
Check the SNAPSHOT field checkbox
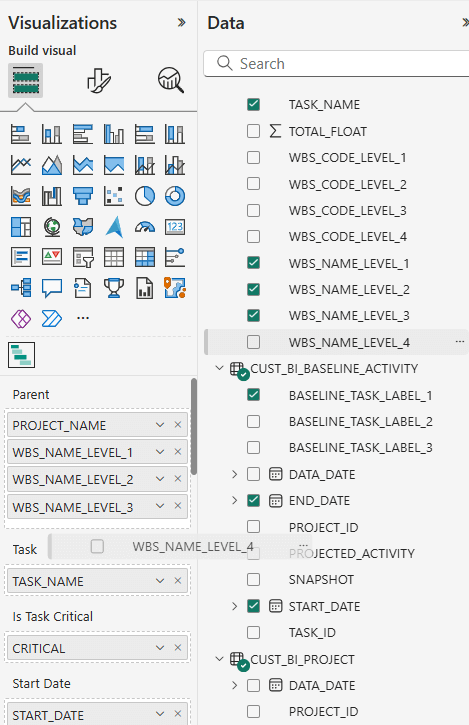pyautogui.click(x=253, y=579)
